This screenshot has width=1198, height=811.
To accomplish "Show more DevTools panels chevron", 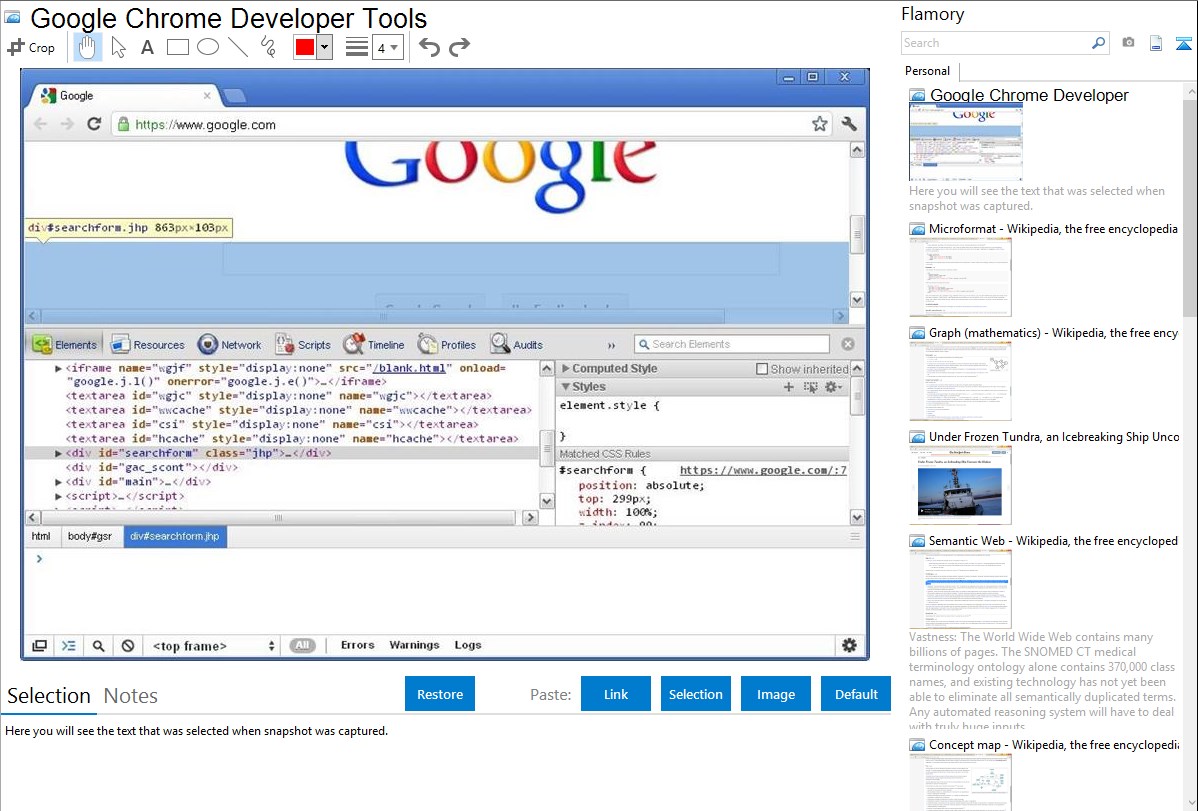I will pos(610,345).
